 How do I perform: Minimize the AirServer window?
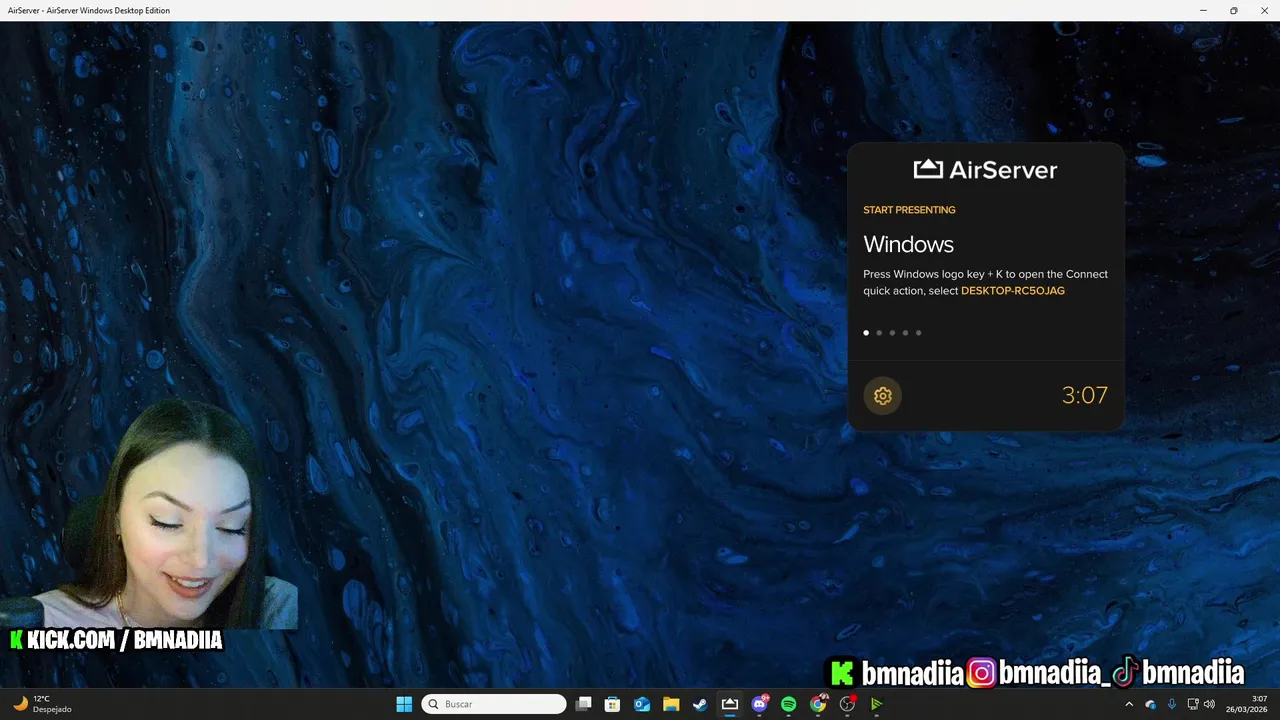coord(1203,10)
